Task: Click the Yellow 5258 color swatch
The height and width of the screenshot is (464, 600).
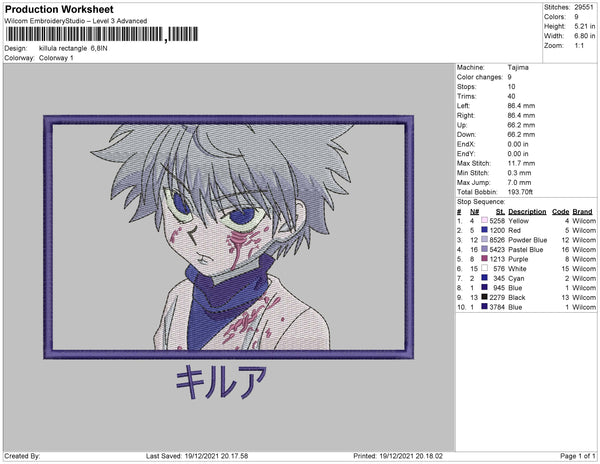Action: [x=484, y=220]
